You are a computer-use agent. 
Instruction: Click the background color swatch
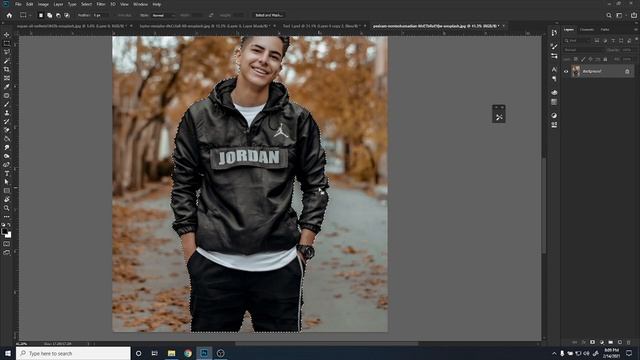tap(9, 235)
